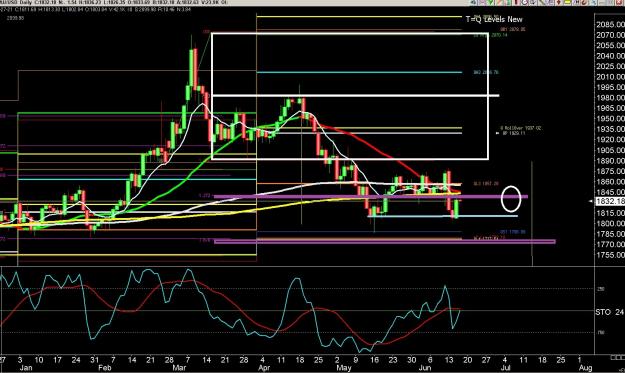Click the 1755.00 price axis label

610,255
